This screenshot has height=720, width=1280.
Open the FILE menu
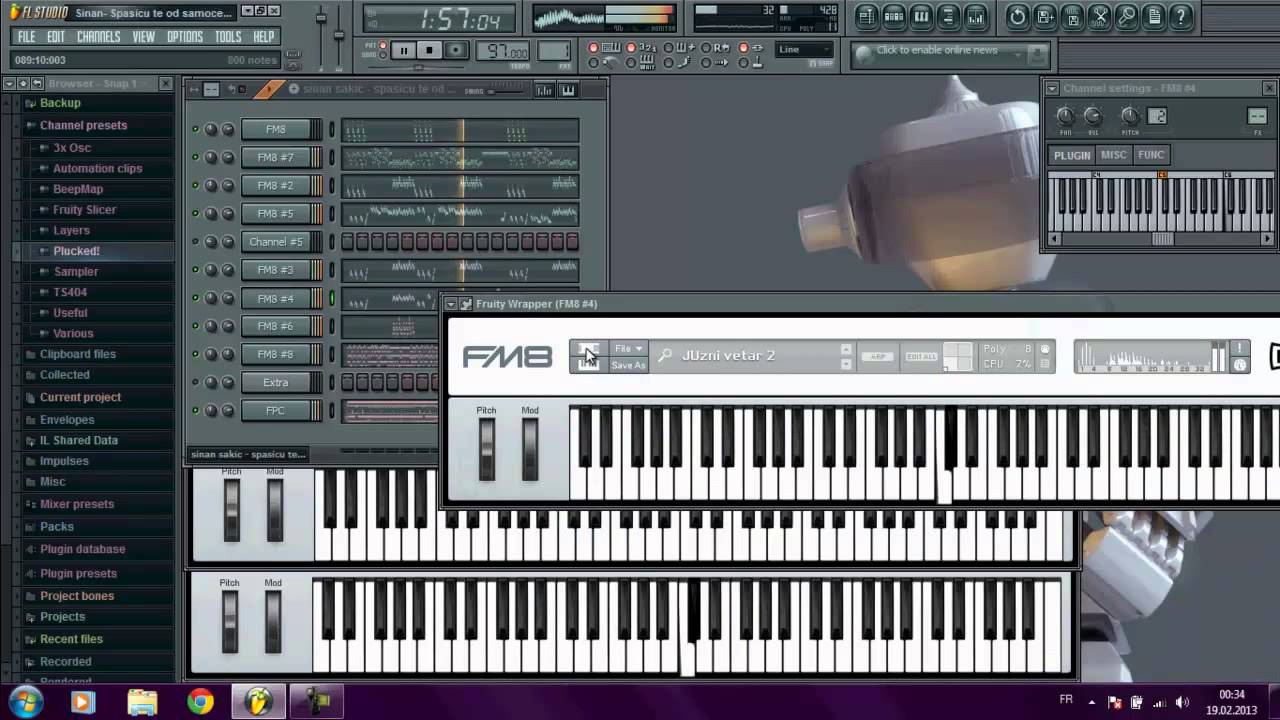tap(26, 37)
